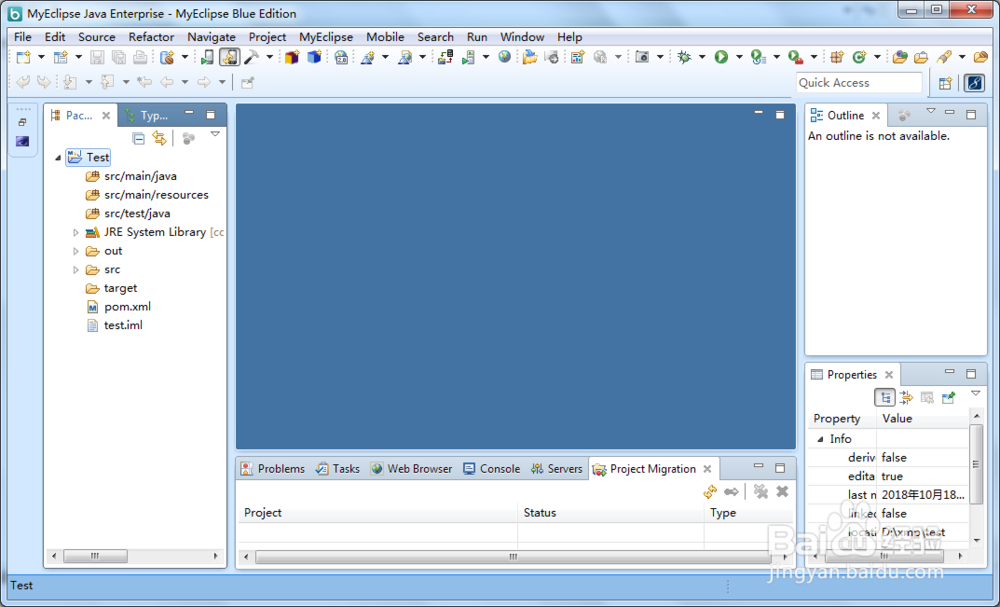This screenshot has width=1000, height=607.
Task: Click the blue cube icon
Action: (314, 57)
